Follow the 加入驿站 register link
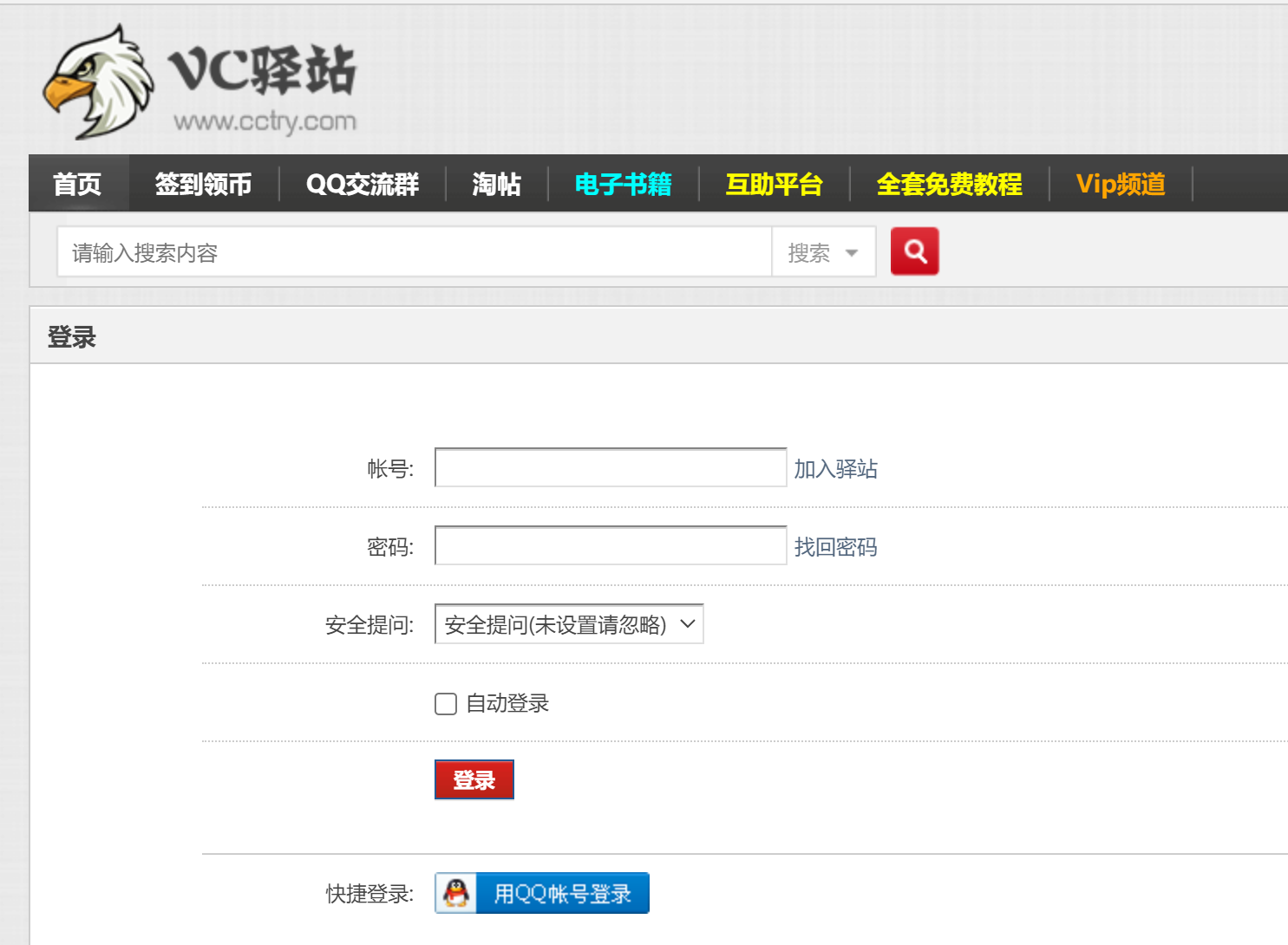Screen dimensions: 1288x945 coord(835,469)
